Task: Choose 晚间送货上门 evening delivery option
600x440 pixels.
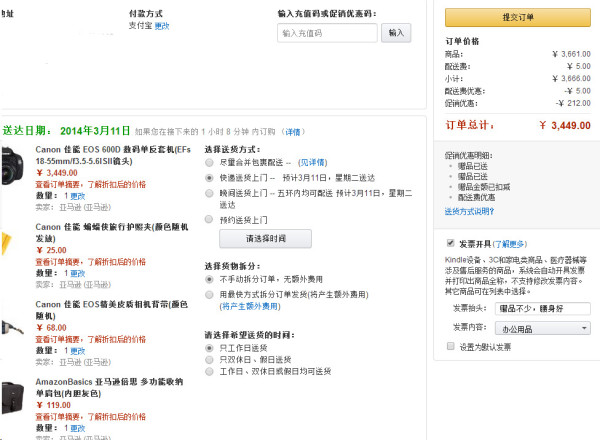Action: pyautogui.click(x=209, y=193)
